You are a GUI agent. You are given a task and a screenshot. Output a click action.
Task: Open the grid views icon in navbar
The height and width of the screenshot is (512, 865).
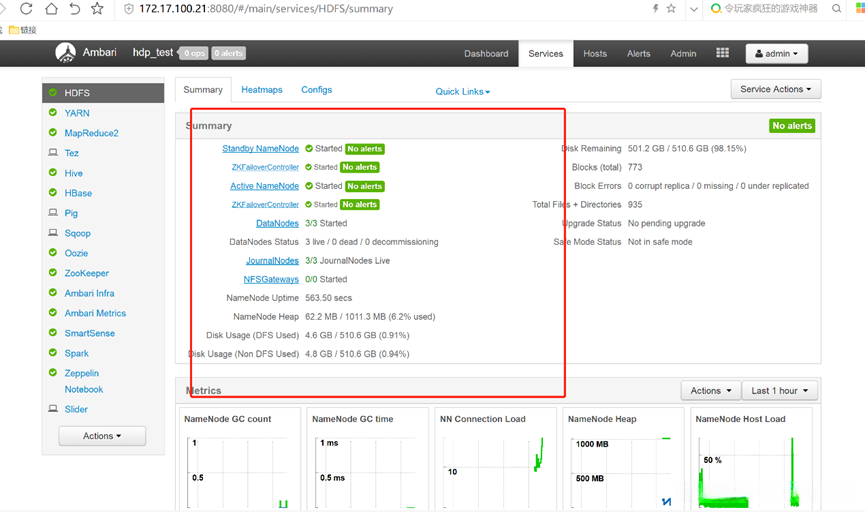722,53
